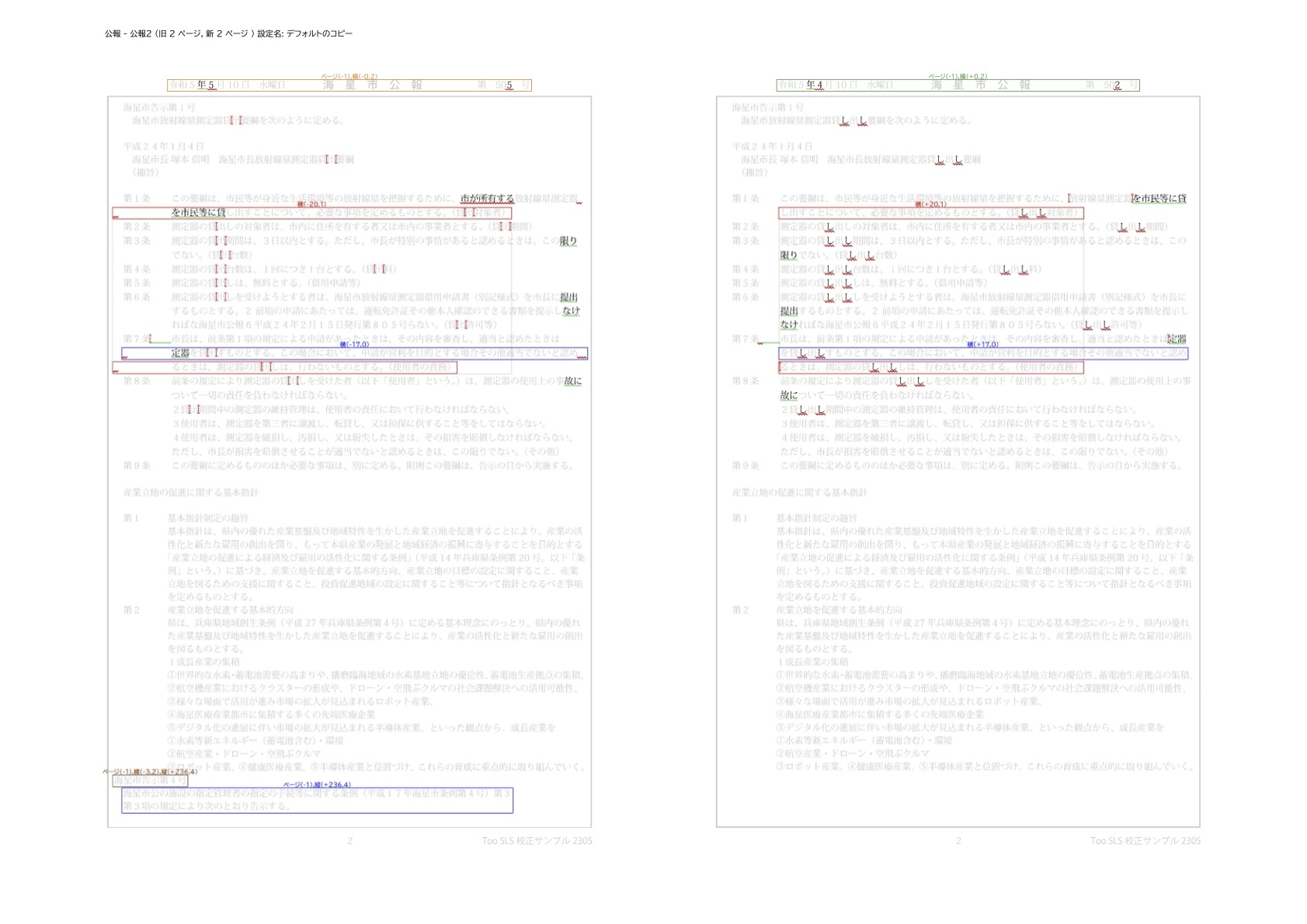
Task: Click the red 横(-20.1) shift label
Action: click(311, 204)
